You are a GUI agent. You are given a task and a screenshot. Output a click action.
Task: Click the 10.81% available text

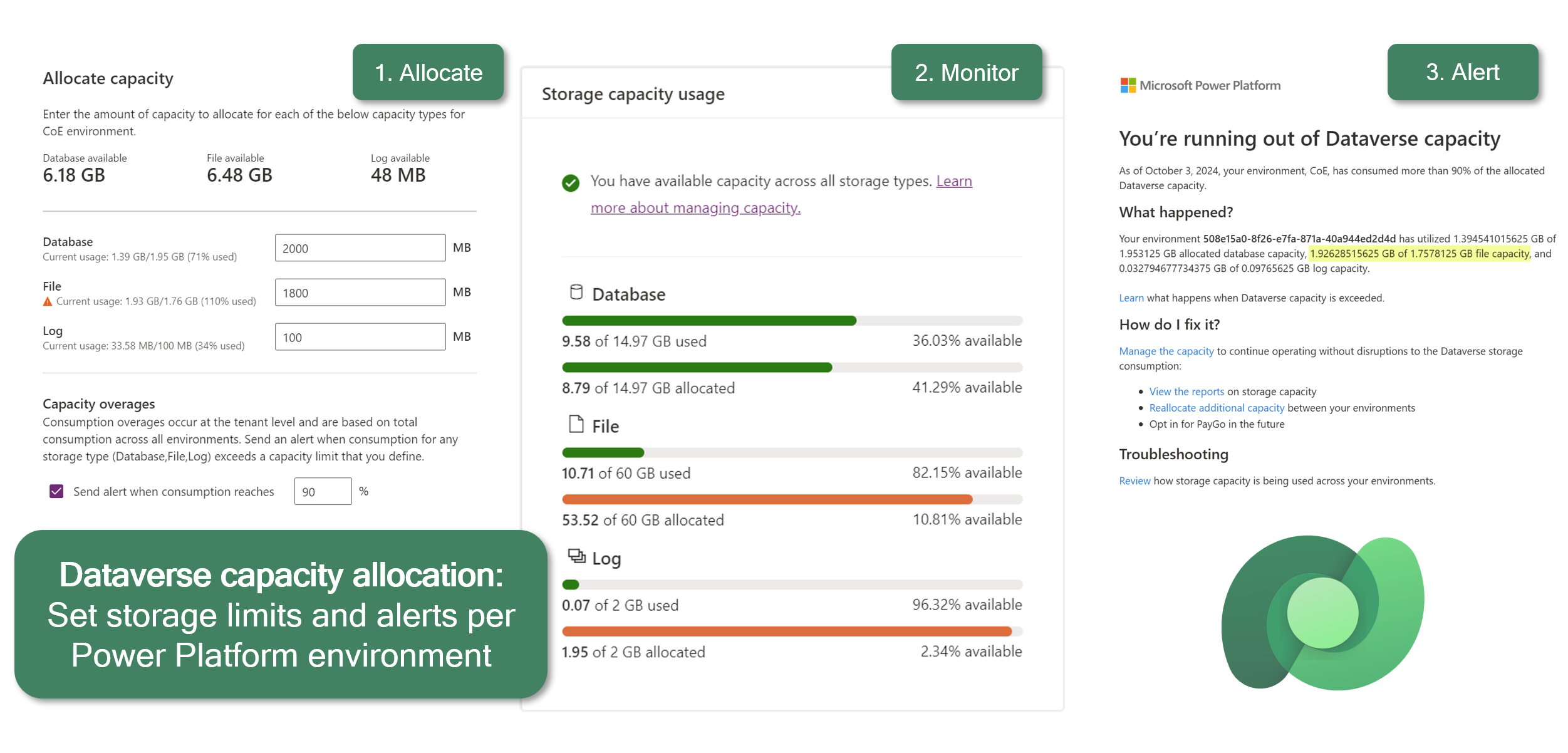point(967,520)
